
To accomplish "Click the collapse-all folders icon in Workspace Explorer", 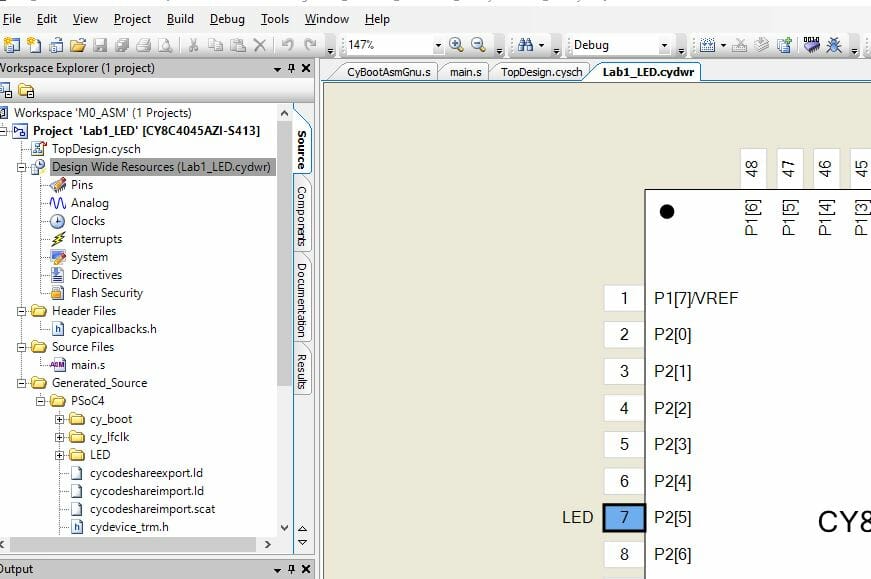I will pyautogui.click(x=26, y=91).
